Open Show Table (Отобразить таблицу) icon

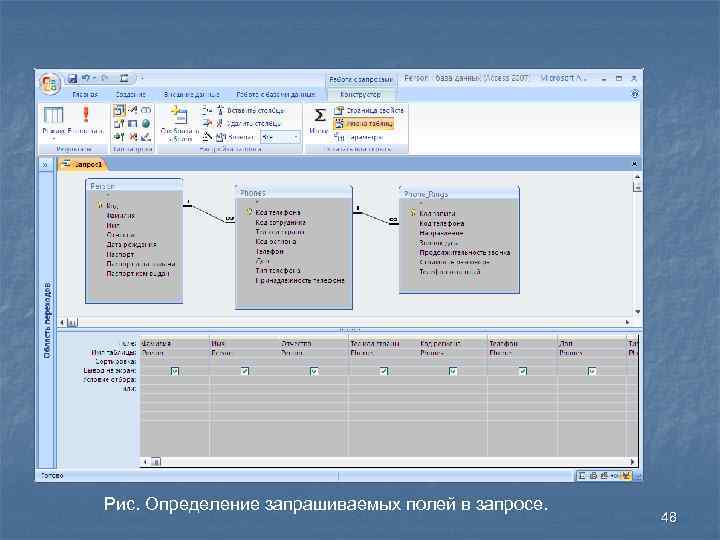click(x=179, y=122)
